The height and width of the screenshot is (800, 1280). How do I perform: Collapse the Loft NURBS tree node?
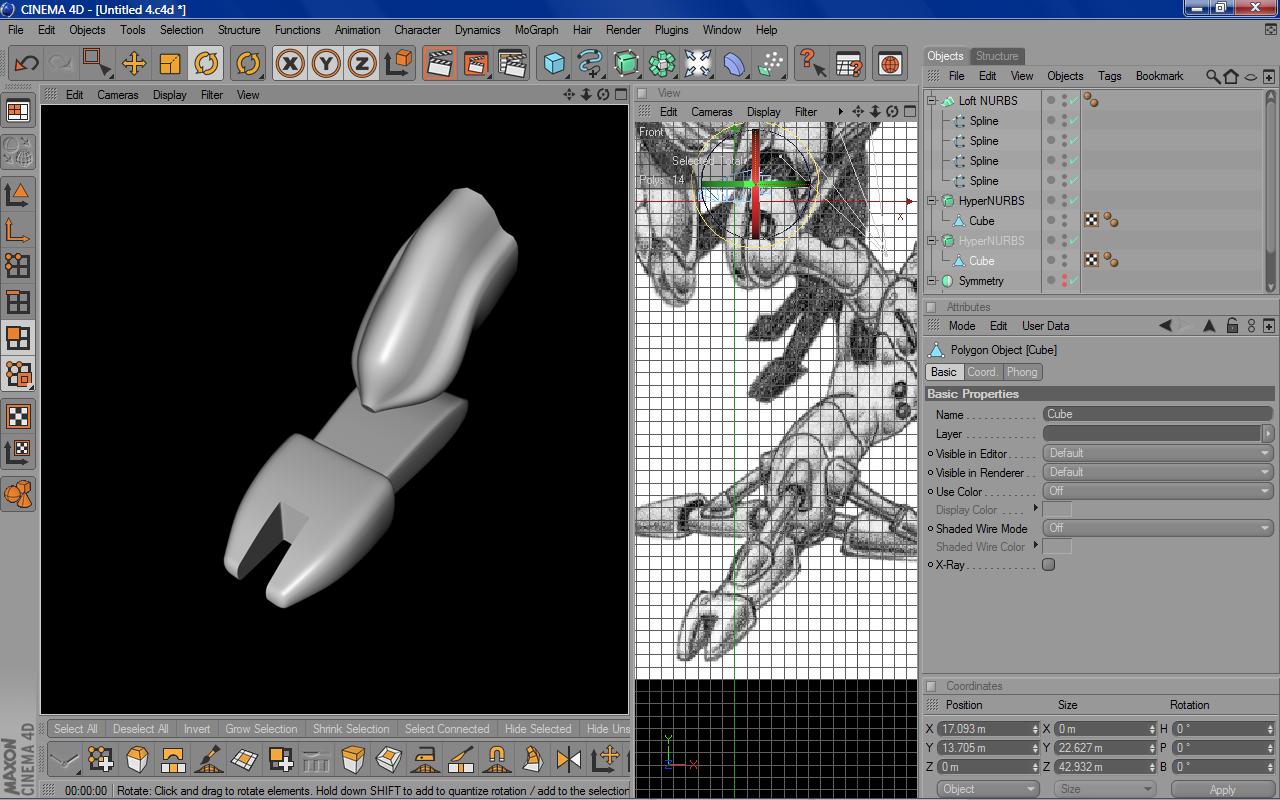click(932, 101)
